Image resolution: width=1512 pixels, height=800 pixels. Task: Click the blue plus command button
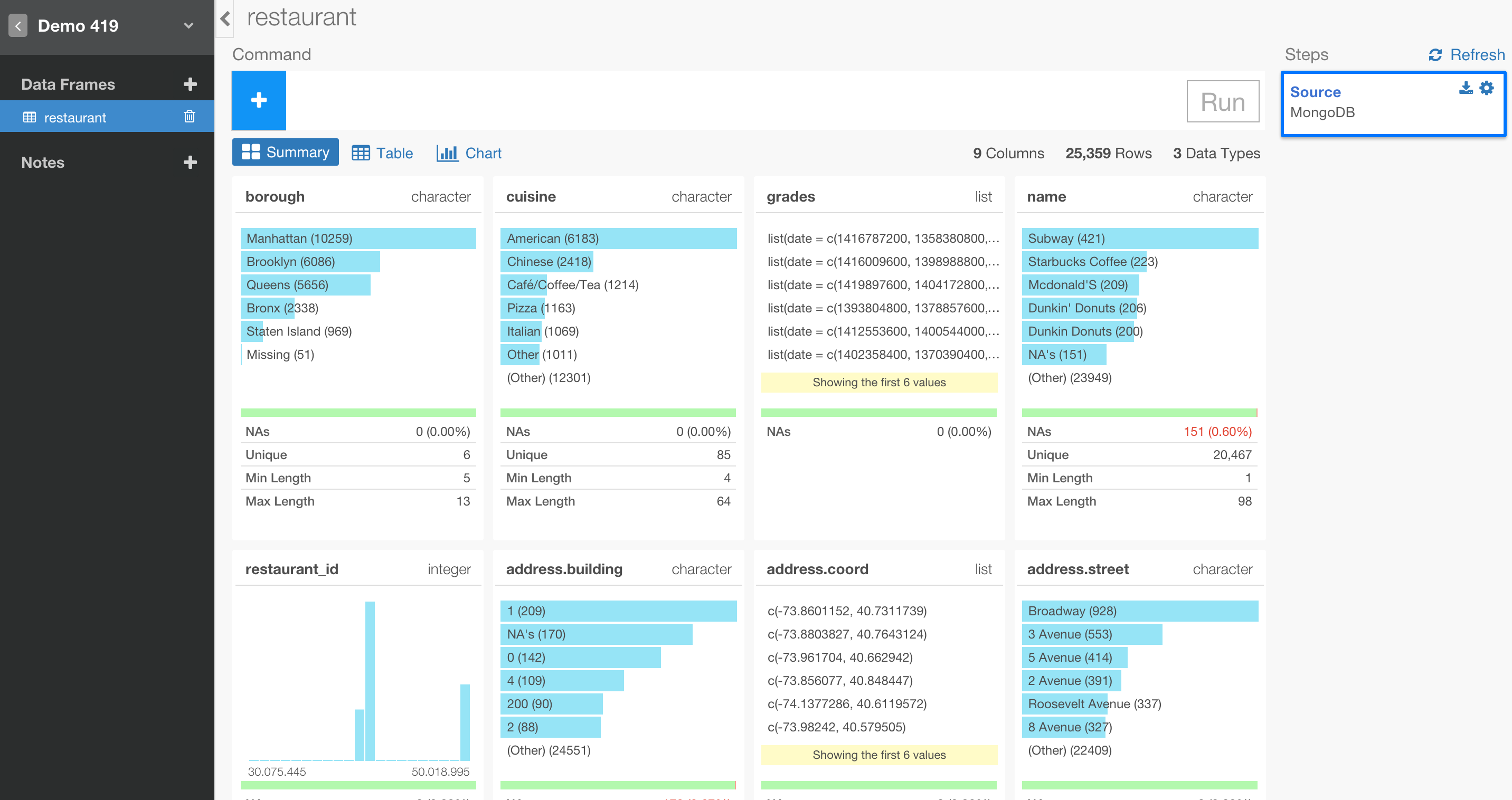259,100
